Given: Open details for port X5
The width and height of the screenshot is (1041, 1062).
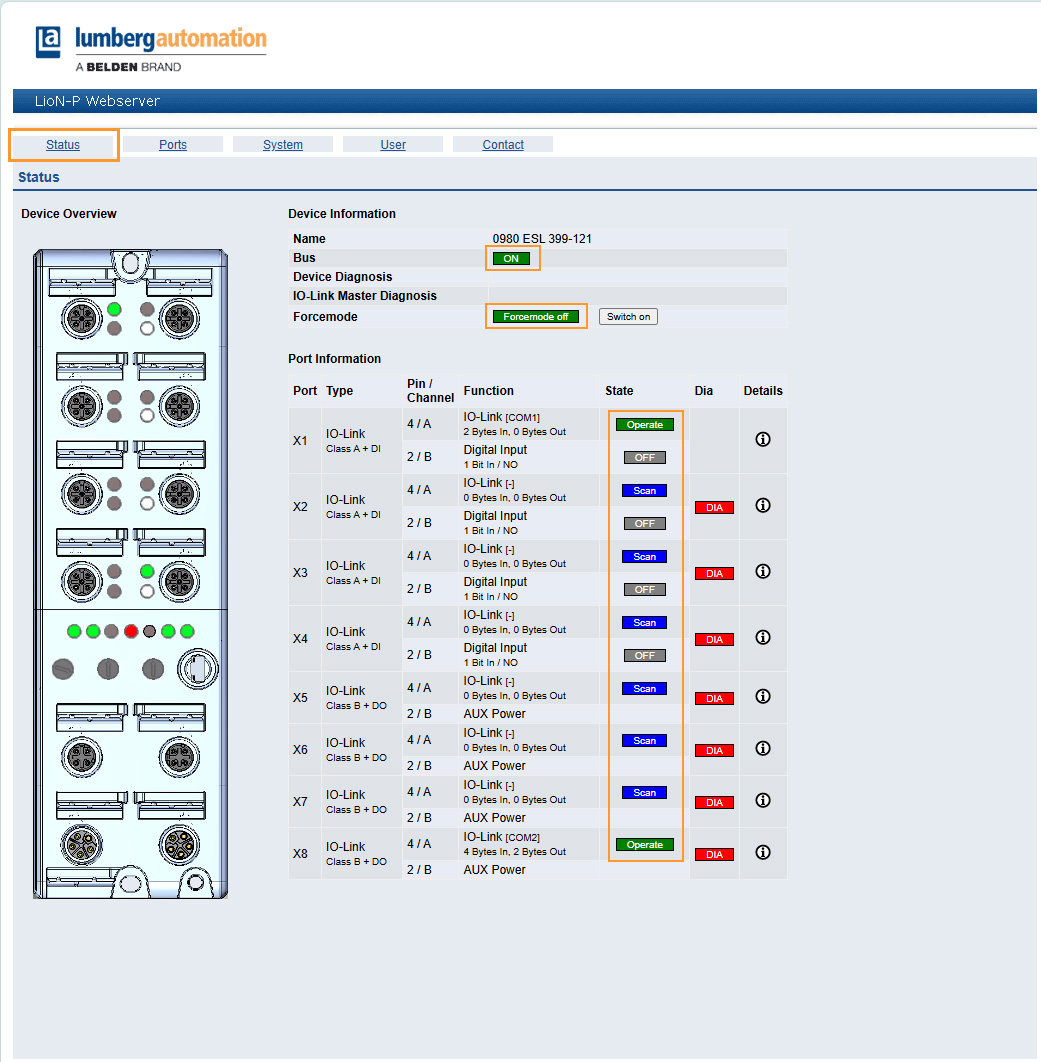Looking at the screenshot, I should pyautogui.click(x=763, y=697).
